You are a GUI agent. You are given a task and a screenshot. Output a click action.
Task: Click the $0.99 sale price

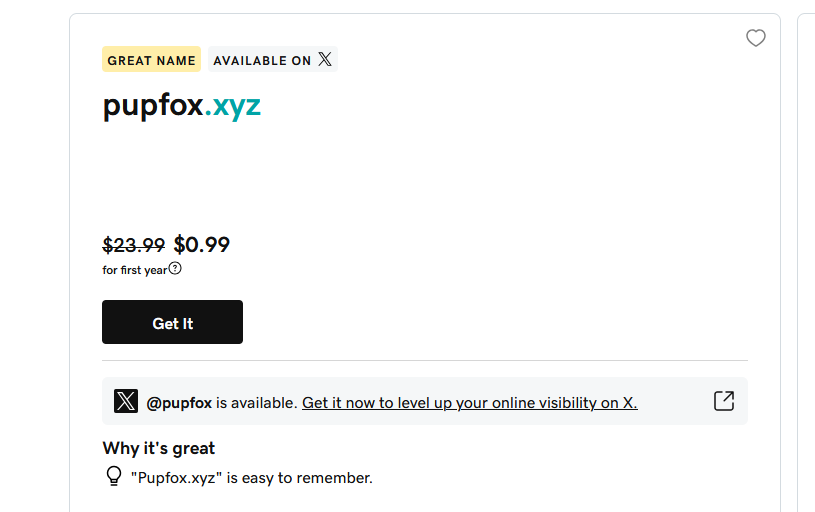pos(202,245)
